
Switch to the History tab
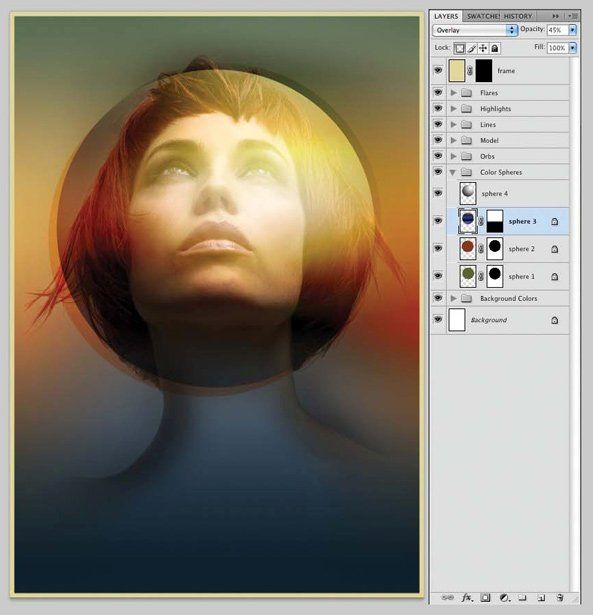point(518,16)
